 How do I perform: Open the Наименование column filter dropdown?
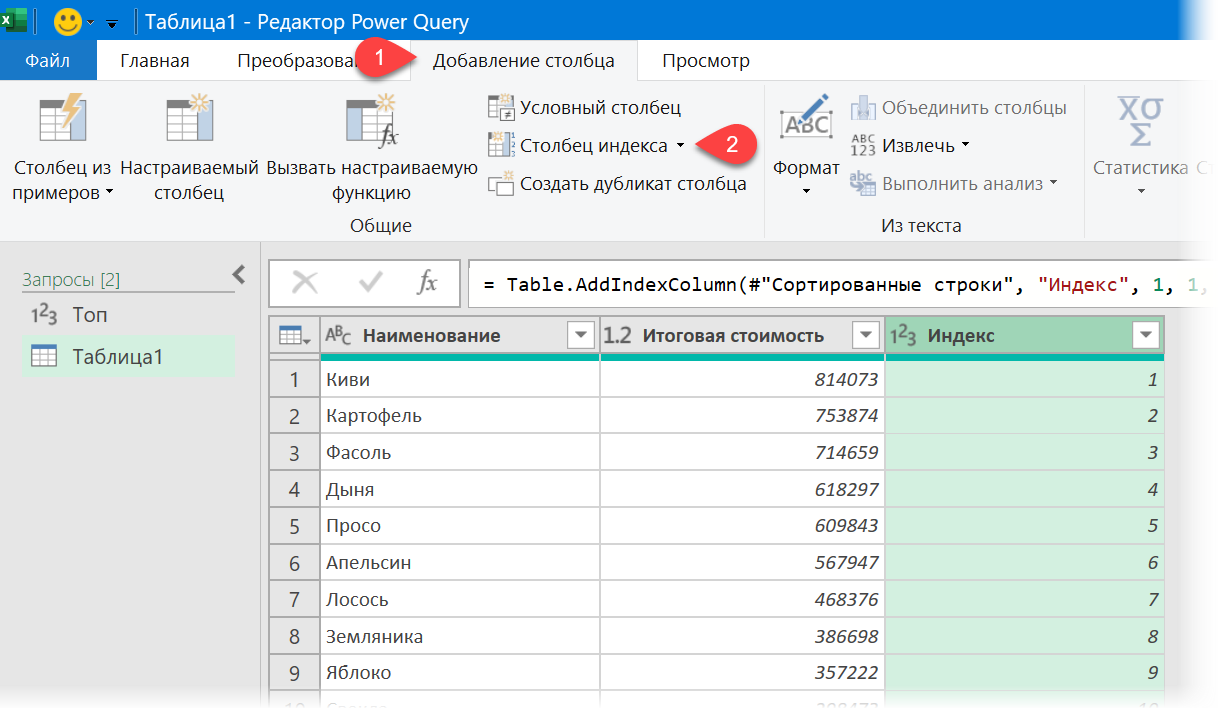[x=581, y=336]
